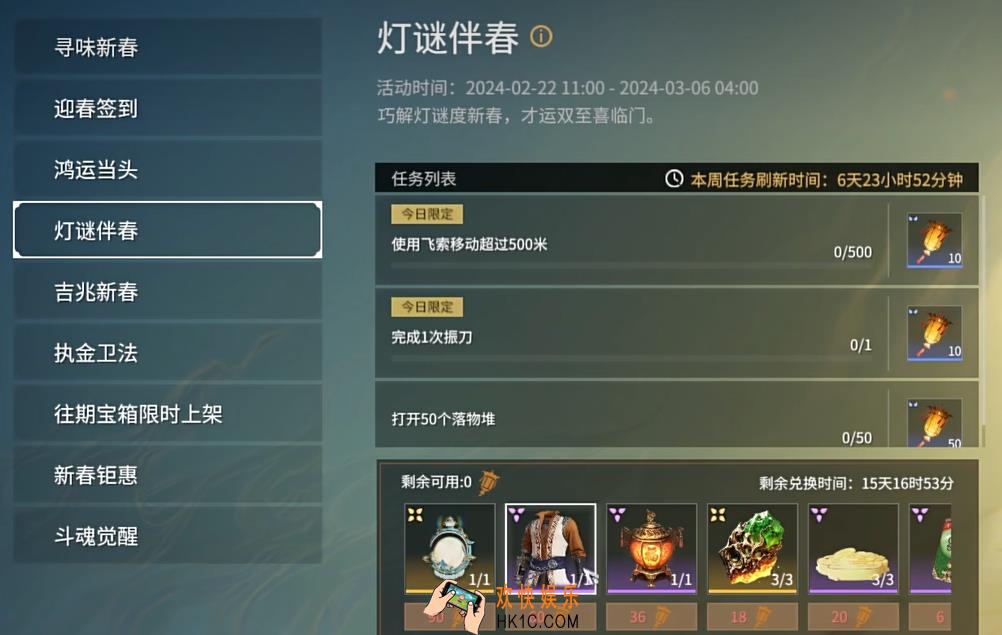The image size is (1002, 635).
Task: Select the lantern reward for 完成1次振刀
Action: (x=934, y=333)
